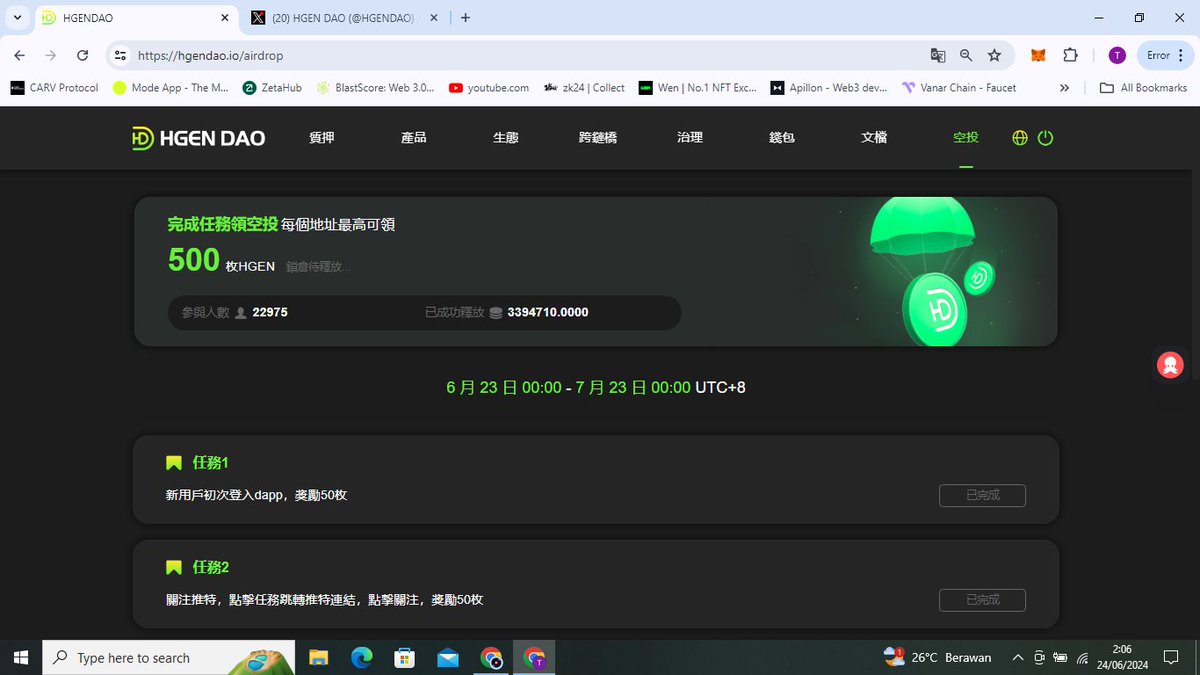Click the Error browser menu button
This screenshot has width=1200, height=675.
(x=1163, y=56)
